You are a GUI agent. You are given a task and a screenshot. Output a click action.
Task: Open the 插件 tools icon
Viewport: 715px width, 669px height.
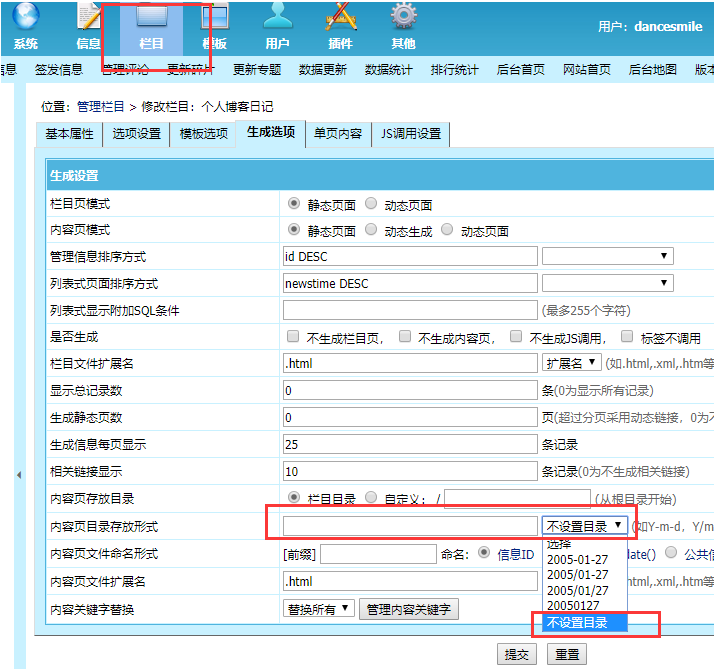click(x=340, y=18)
